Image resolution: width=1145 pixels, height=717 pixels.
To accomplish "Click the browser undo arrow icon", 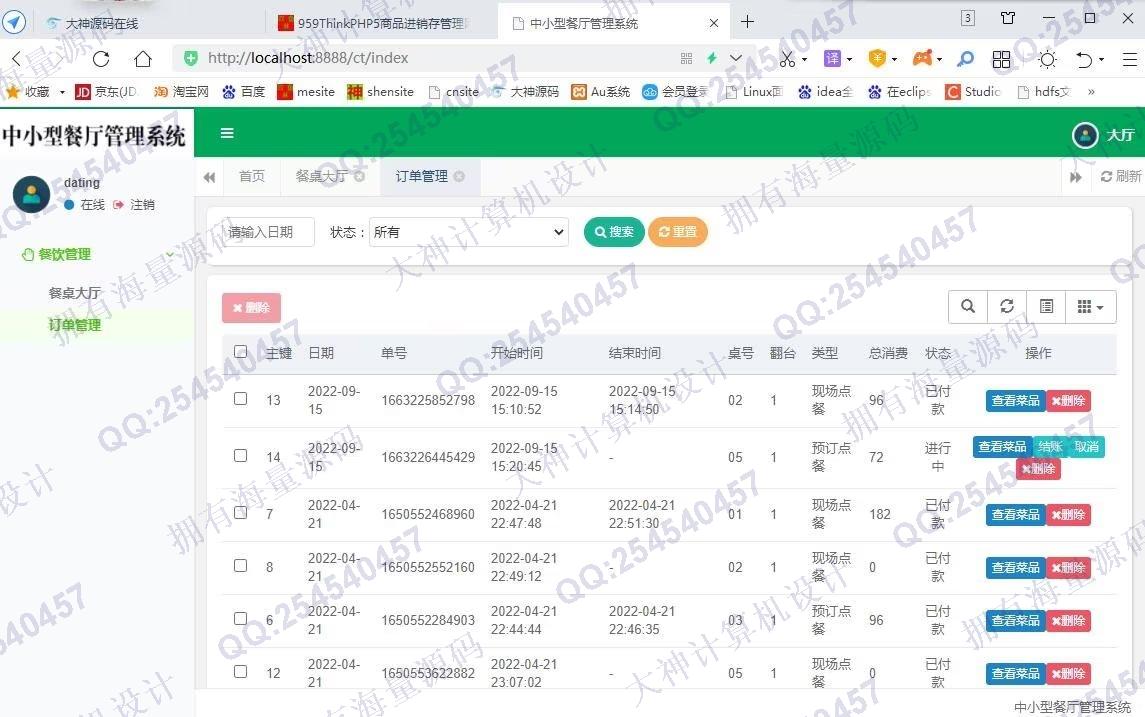I will pyautogui.click(x=1084, y=58).
